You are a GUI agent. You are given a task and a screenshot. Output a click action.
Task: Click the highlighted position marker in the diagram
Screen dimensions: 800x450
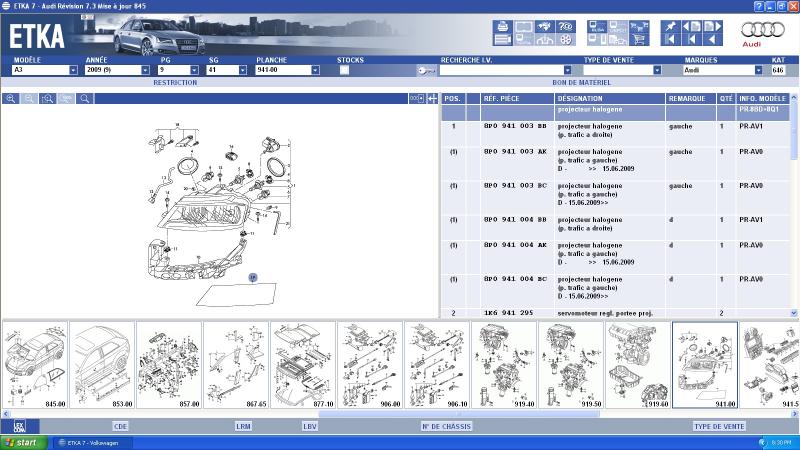(253, 278)
